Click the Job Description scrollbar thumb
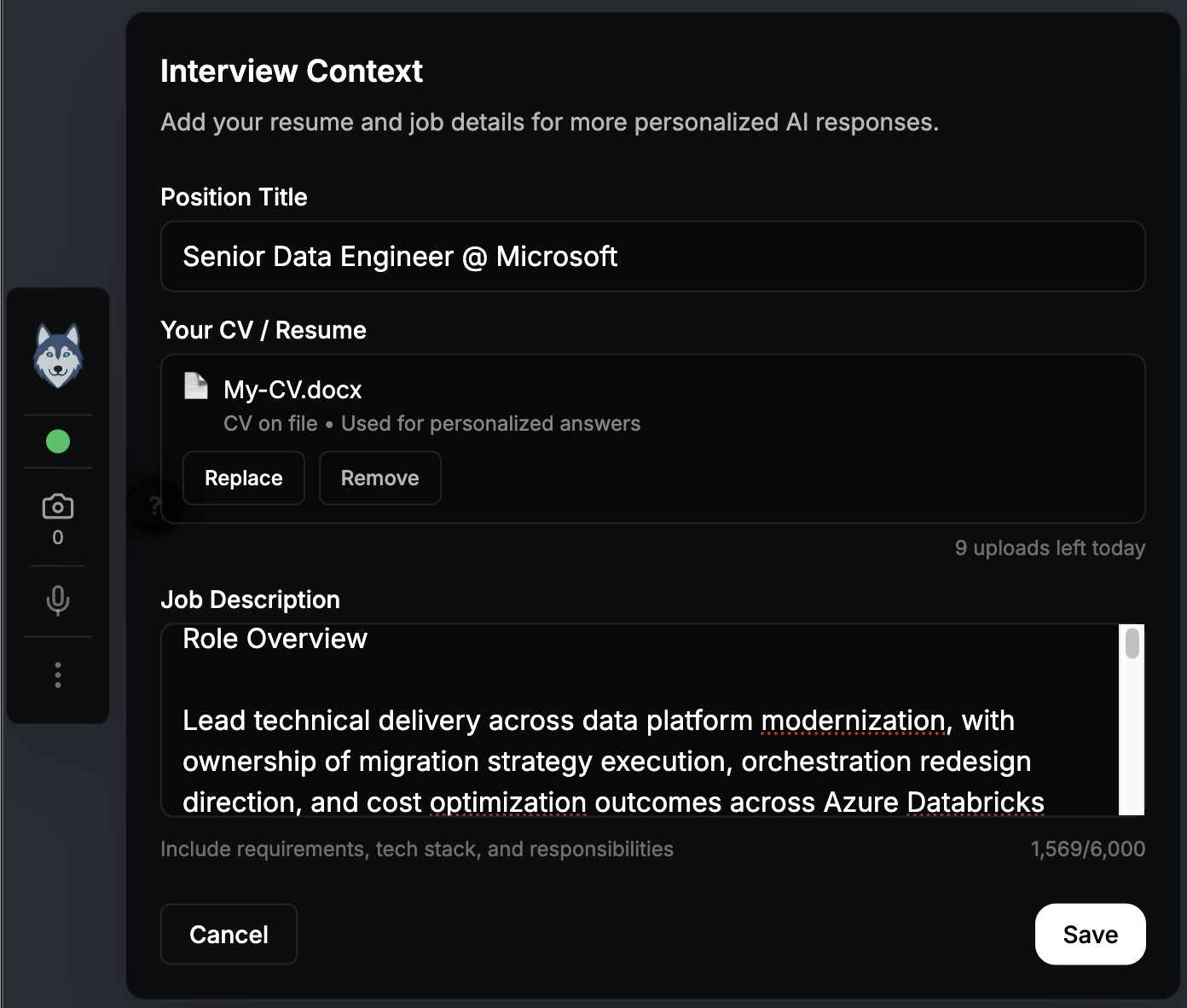1187x1008 pixels. pyautogui.click(x=1132, y=643)
